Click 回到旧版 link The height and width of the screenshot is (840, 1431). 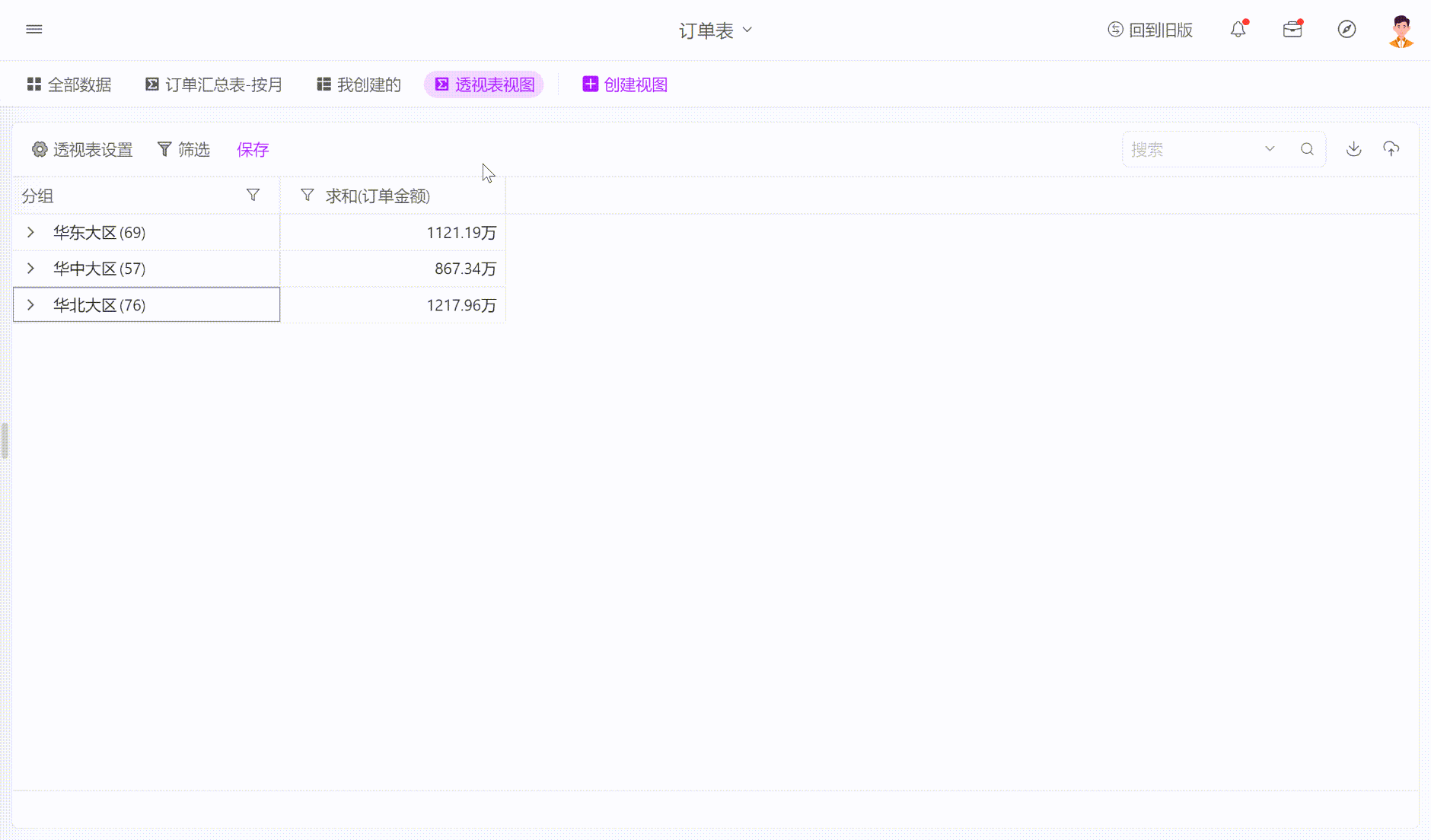pos(1150,30)
